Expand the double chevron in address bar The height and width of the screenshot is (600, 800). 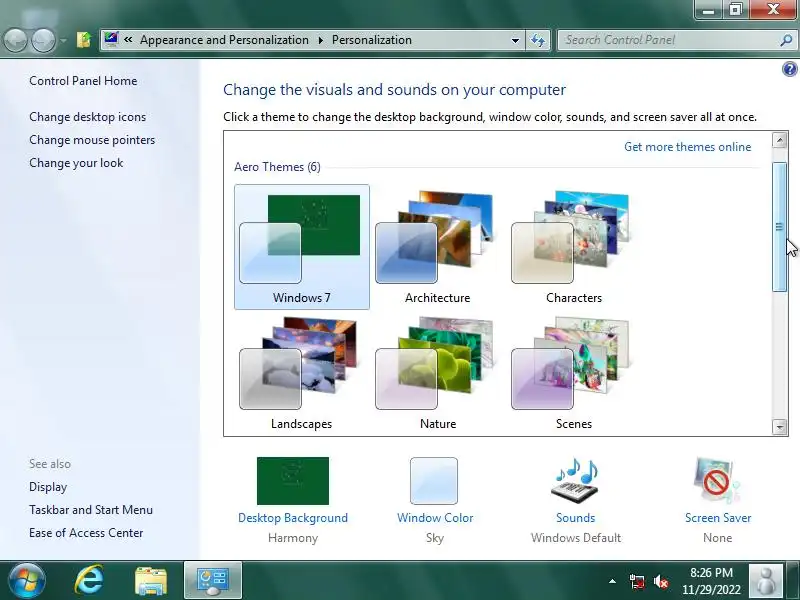pyautogui.click(x=128, y=40)
